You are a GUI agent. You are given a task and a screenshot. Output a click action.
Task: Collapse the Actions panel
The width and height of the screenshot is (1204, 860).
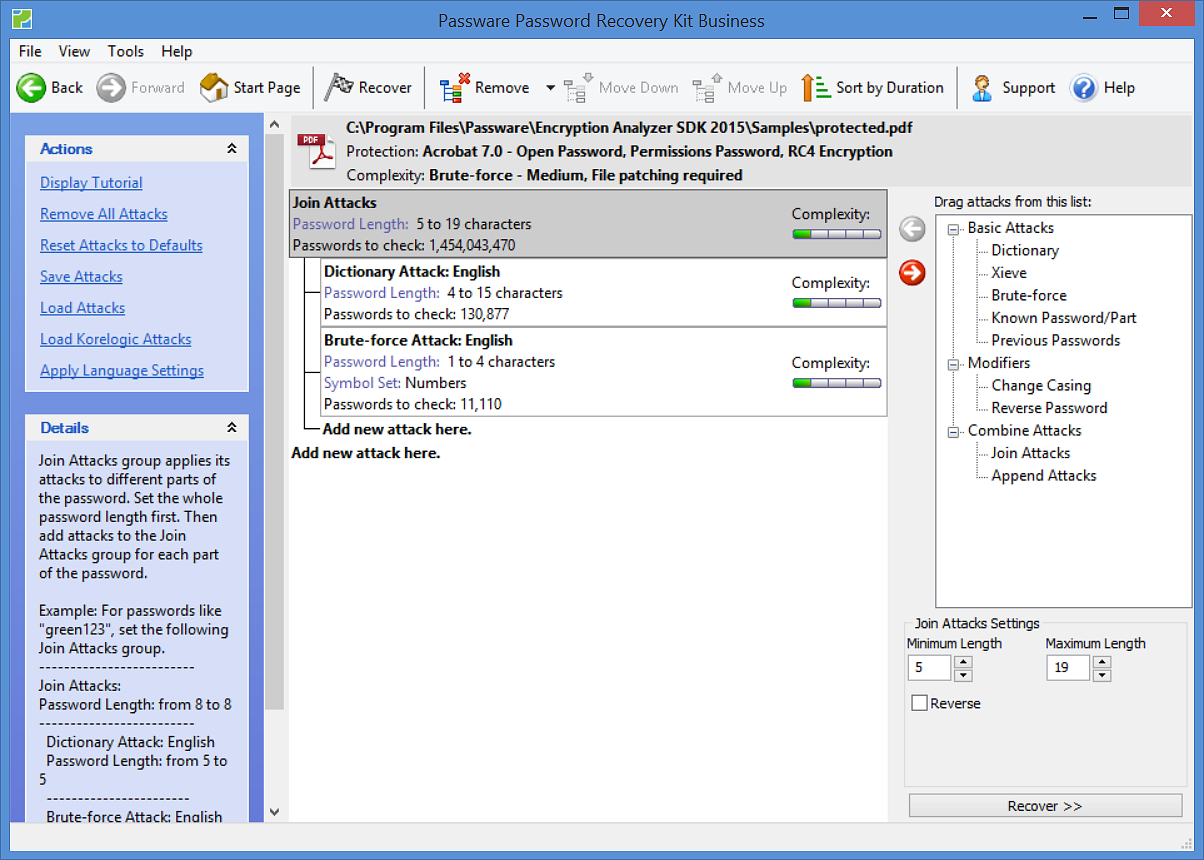coord(232,149)
